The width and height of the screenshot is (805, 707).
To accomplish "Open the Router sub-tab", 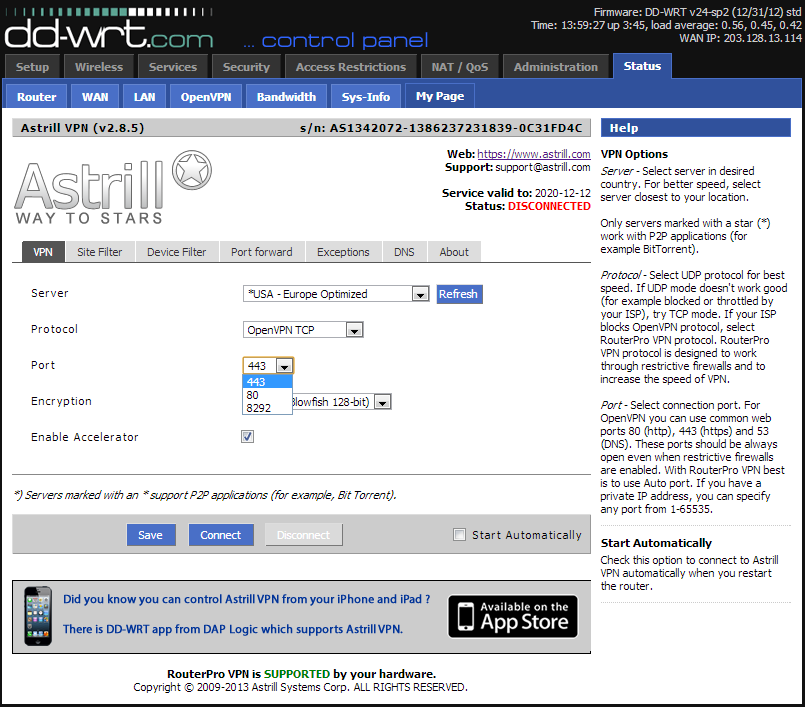I will [x=36, y=97].
